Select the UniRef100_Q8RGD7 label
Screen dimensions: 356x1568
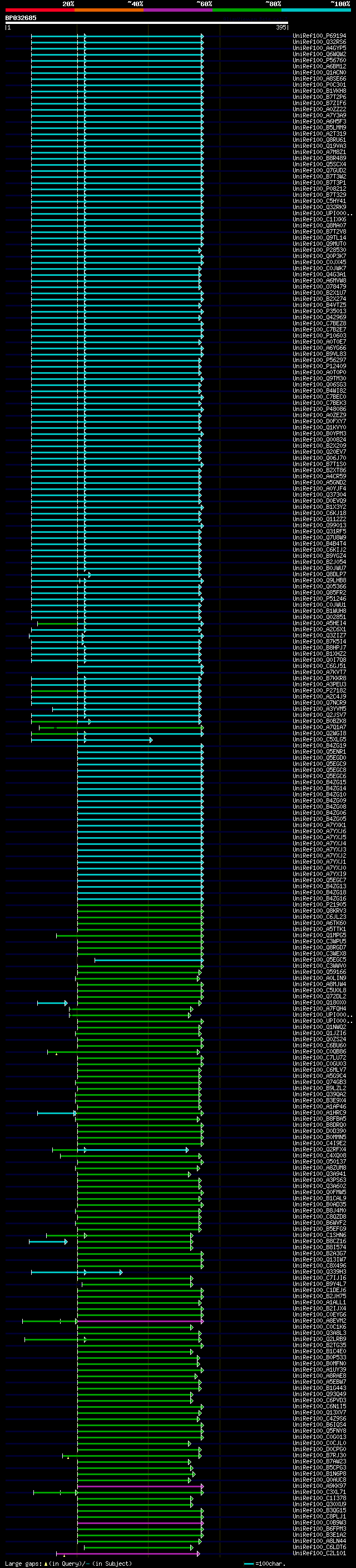coord(319,947)
